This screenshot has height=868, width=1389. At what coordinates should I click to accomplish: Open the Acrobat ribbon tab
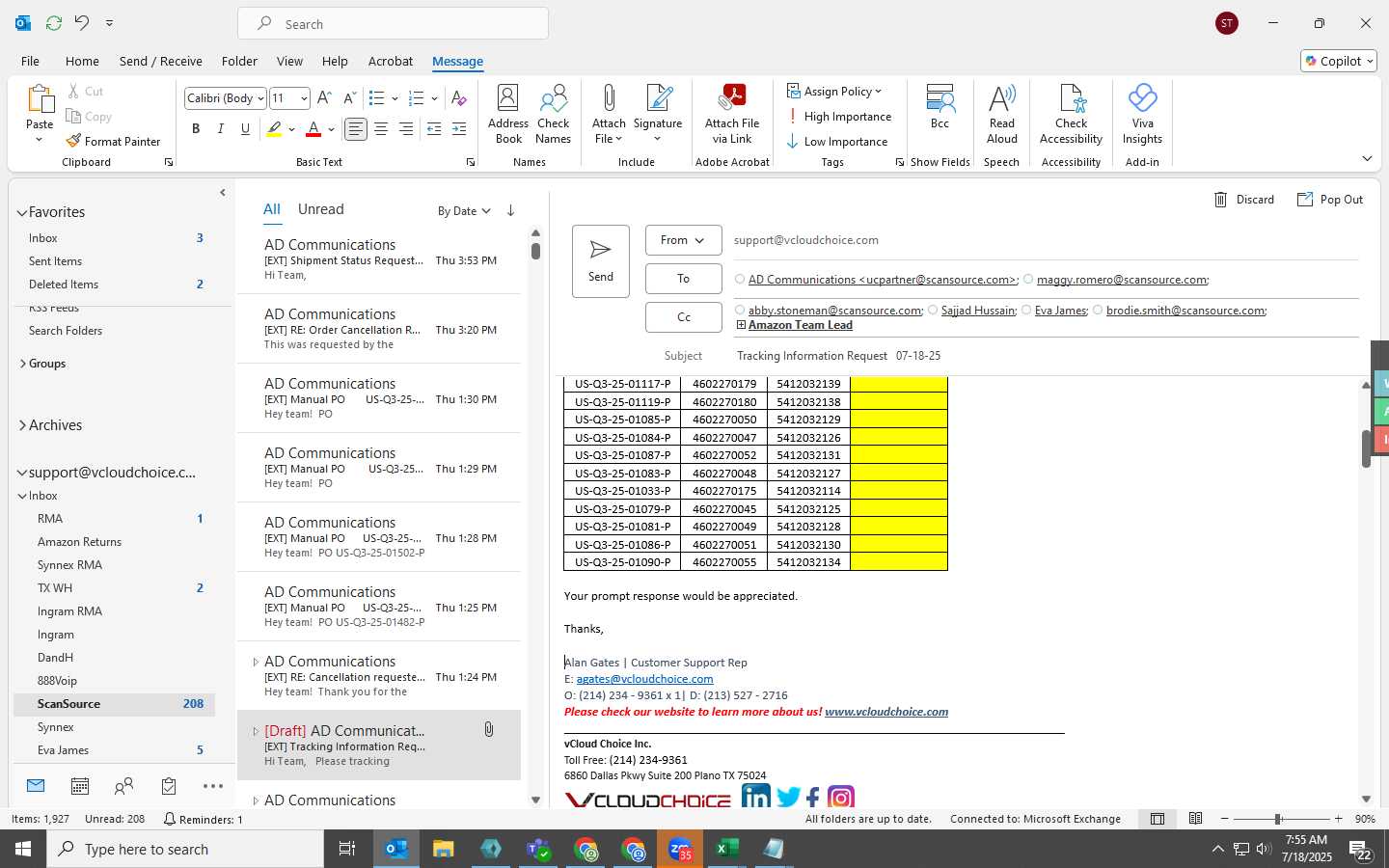tap(391, 61)
